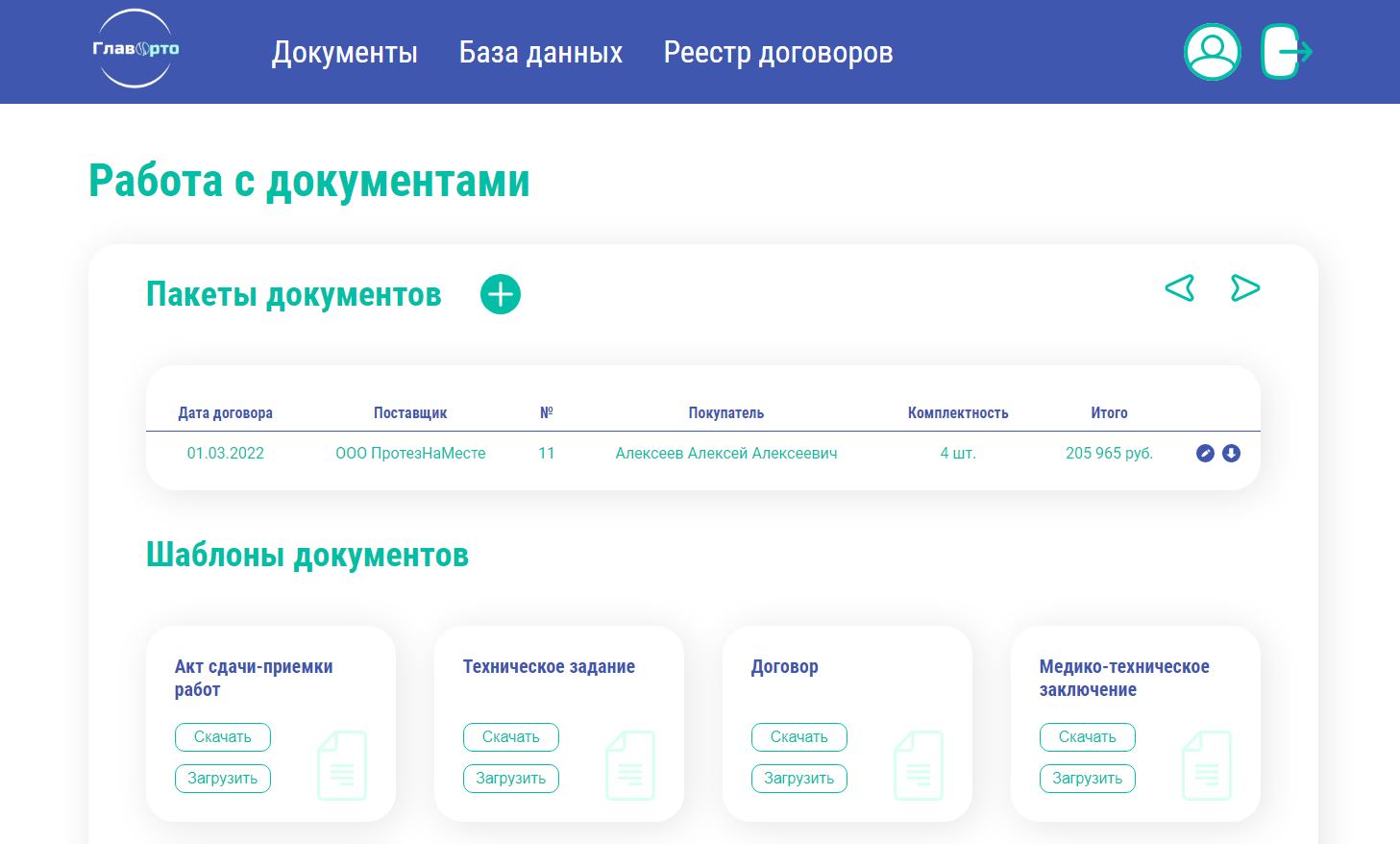Click document icon in Акт сдачи-приемки card
This screenshot has width=1400, height=844.
tap(342, 765)
